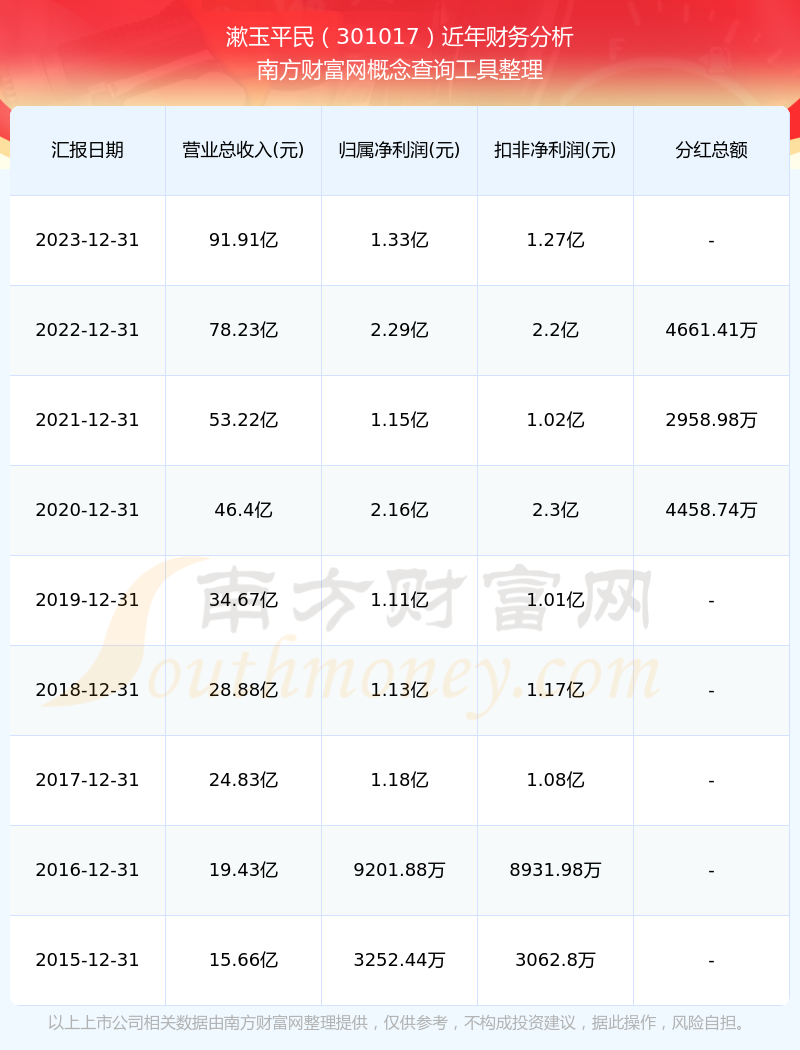Select net profit value 1.11亿
The image size is (800, 1050).
coord(400,600)
